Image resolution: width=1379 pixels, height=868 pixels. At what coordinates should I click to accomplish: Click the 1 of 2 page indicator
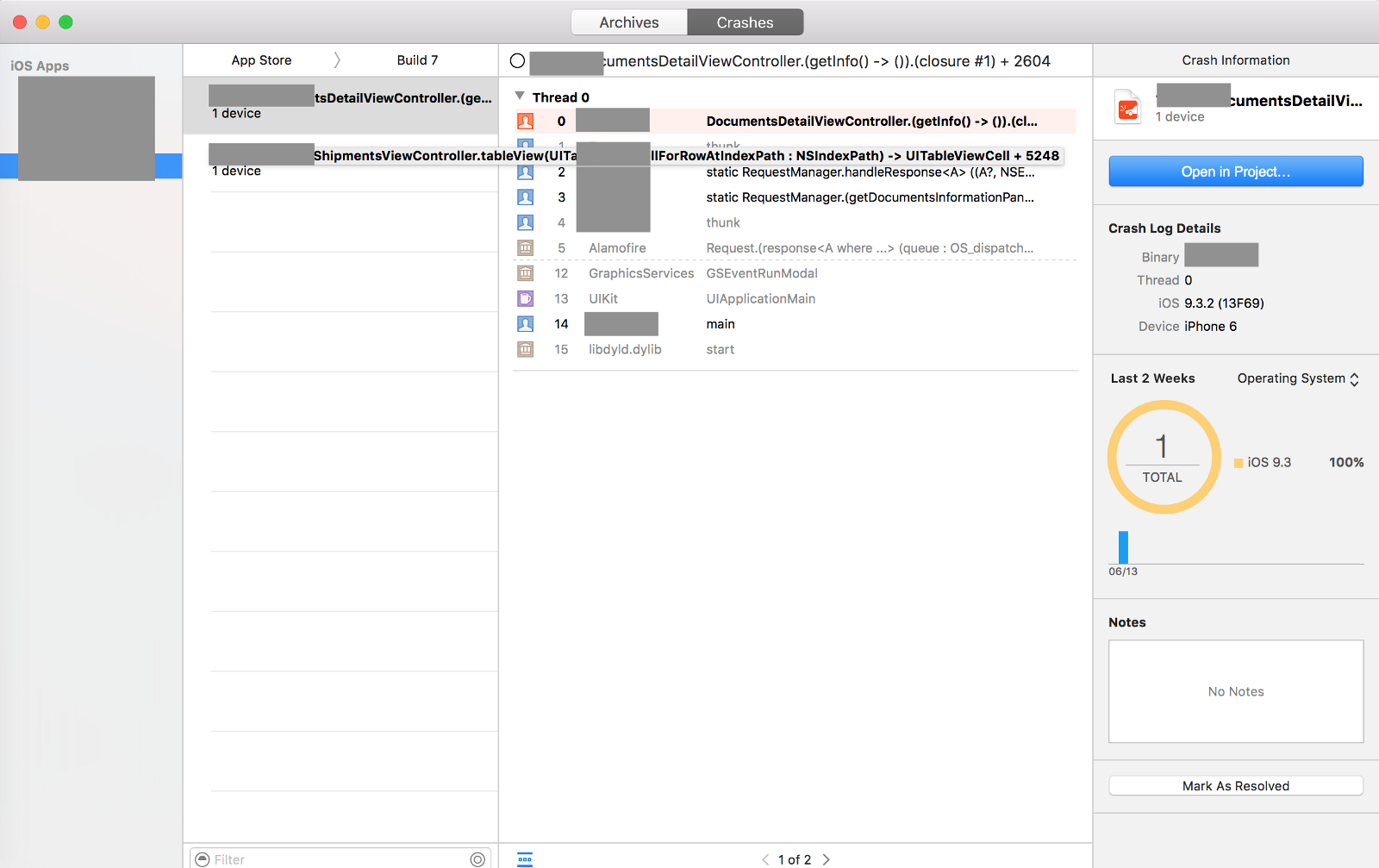pos(795,859)
